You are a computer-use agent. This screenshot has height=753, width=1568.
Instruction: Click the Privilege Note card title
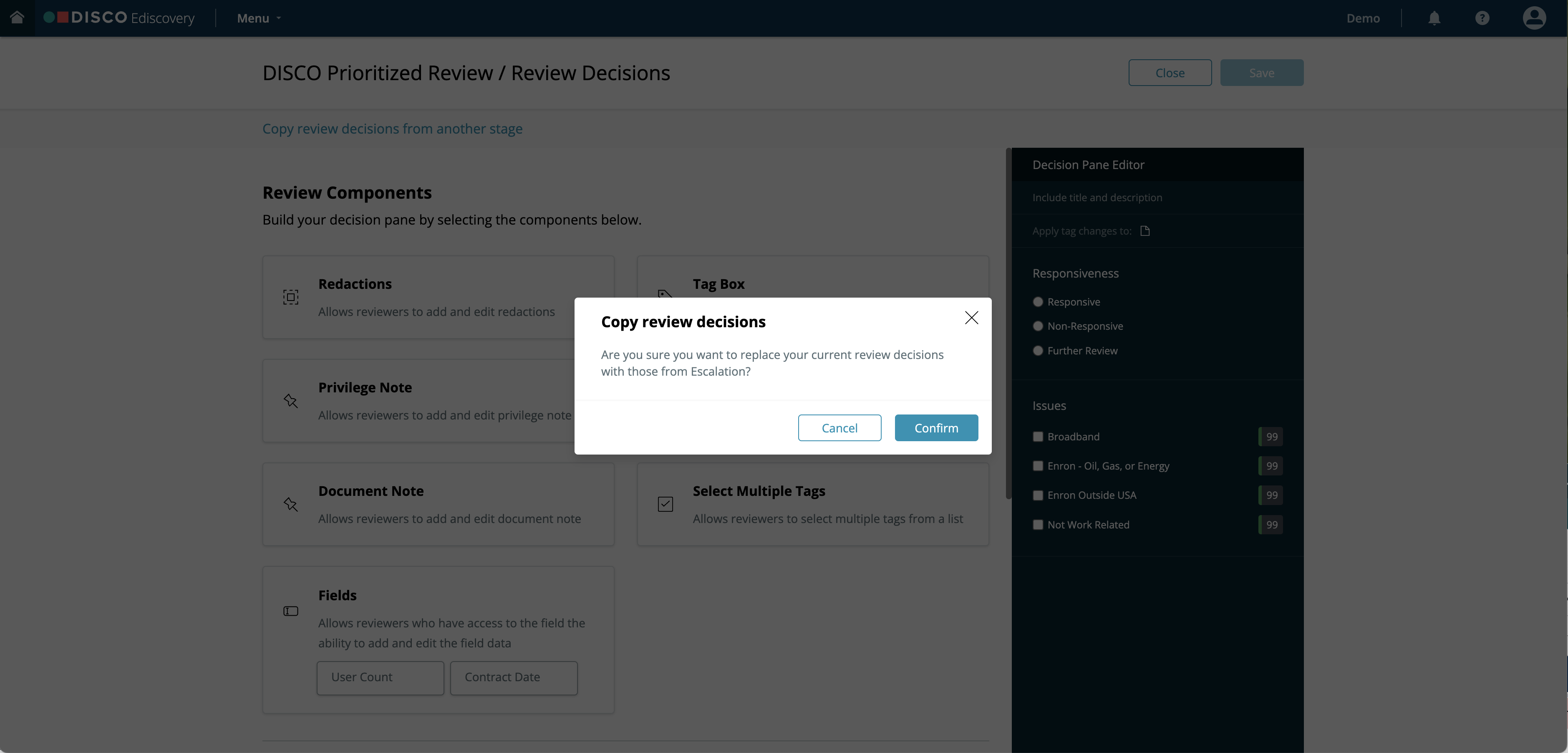coord(365,387)
